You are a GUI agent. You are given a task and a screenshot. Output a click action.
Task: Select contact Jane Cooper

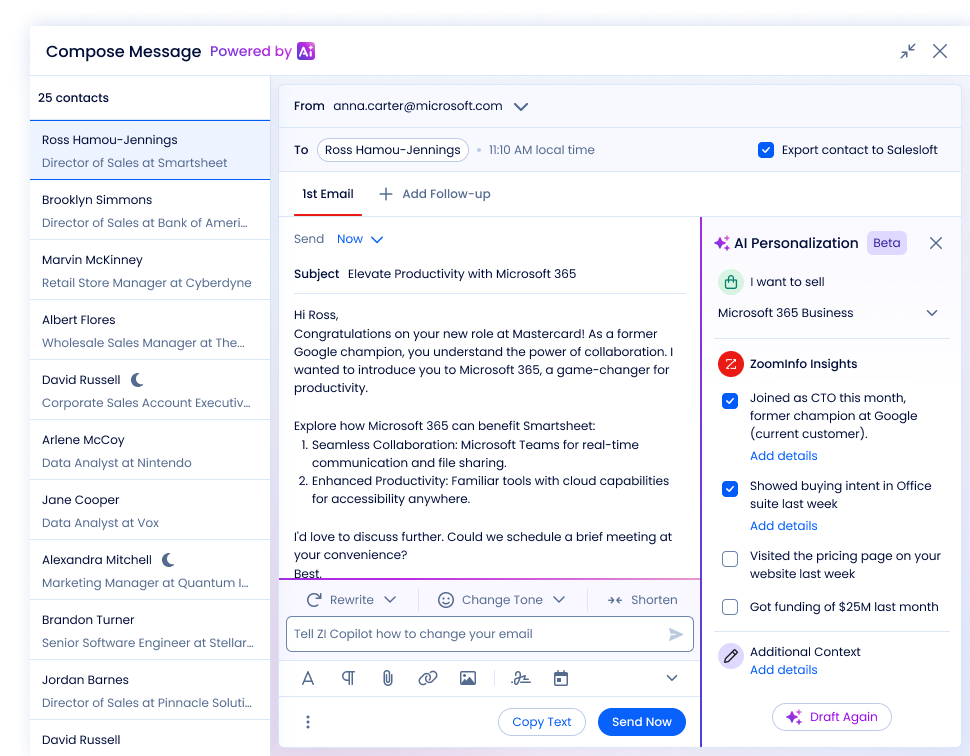150,510
